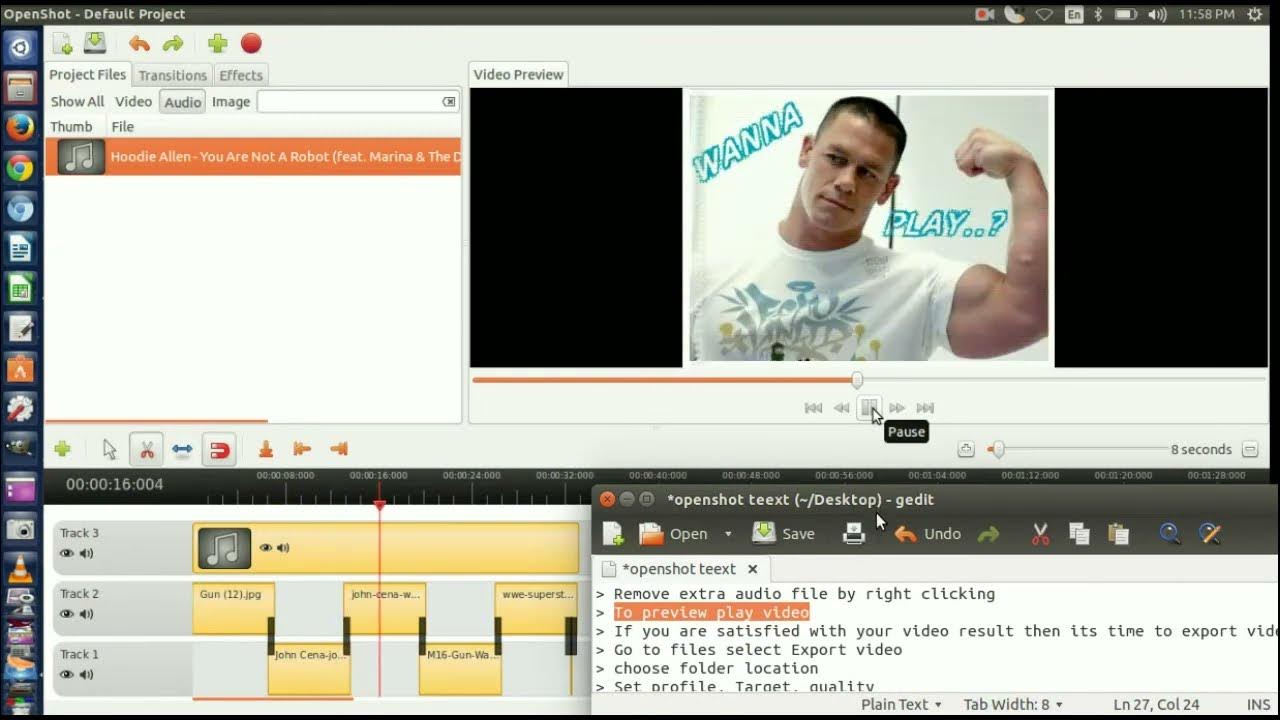Viewport: 1280px width, 720px height.
Task: Select Hoodie Allen audio file row
Action: 253,157
